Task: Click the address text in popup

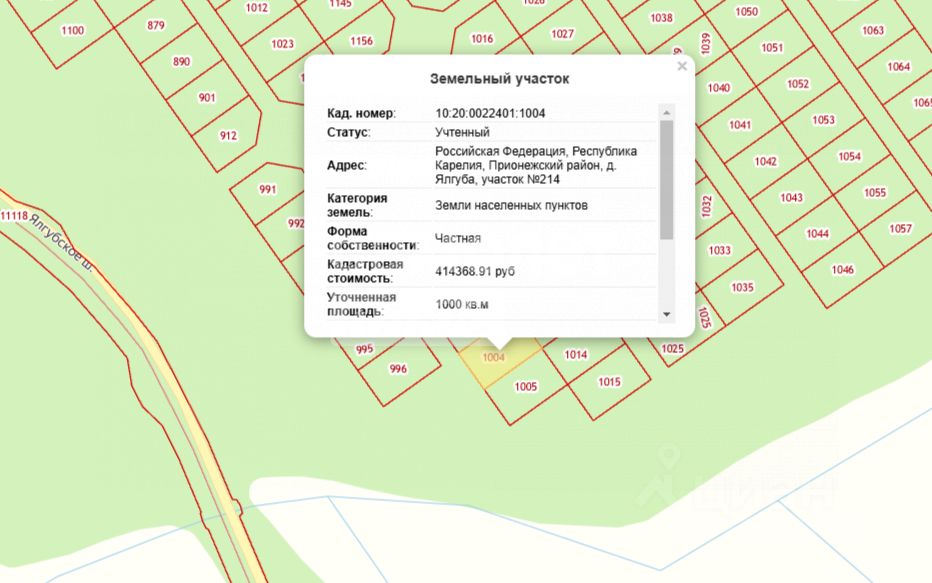Action: point(536,165)
